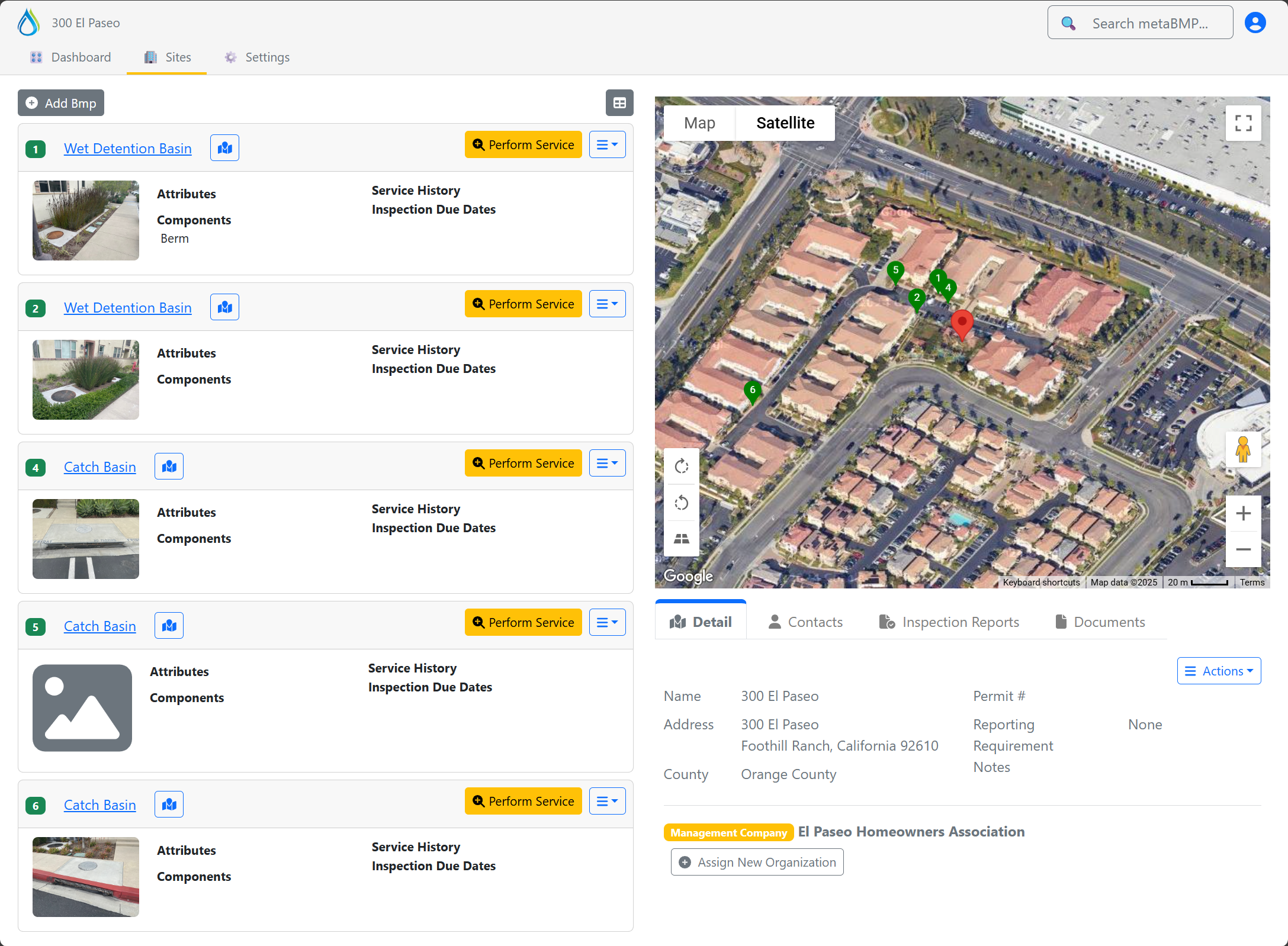Viewport: 1288px width, 946px height.
Task: Show BMP 1 Wet Detention Basin on map
Action: [x=225, y=148]
